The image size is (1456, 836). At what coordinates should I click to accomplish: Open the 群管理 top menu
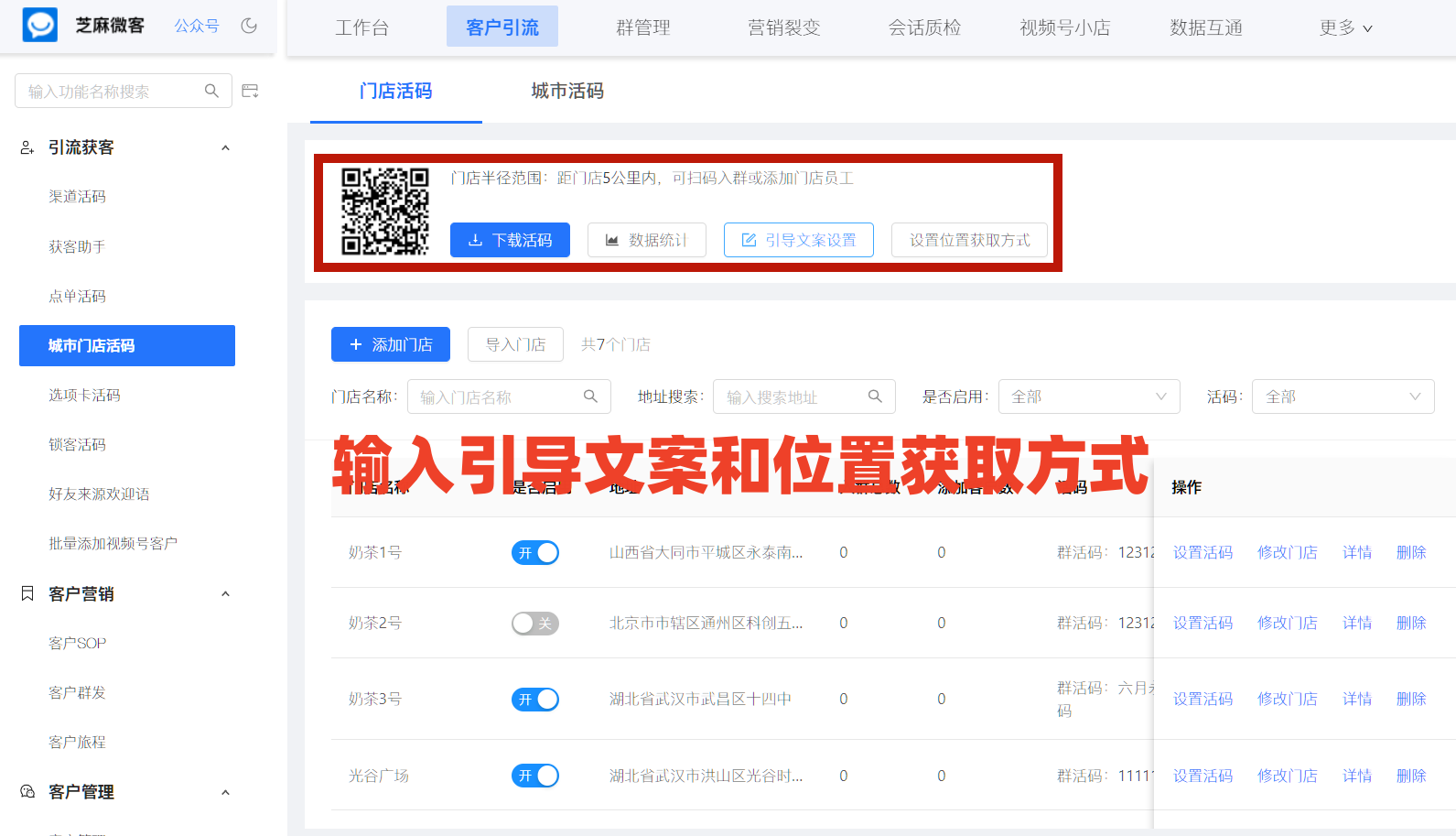(643, 27)
